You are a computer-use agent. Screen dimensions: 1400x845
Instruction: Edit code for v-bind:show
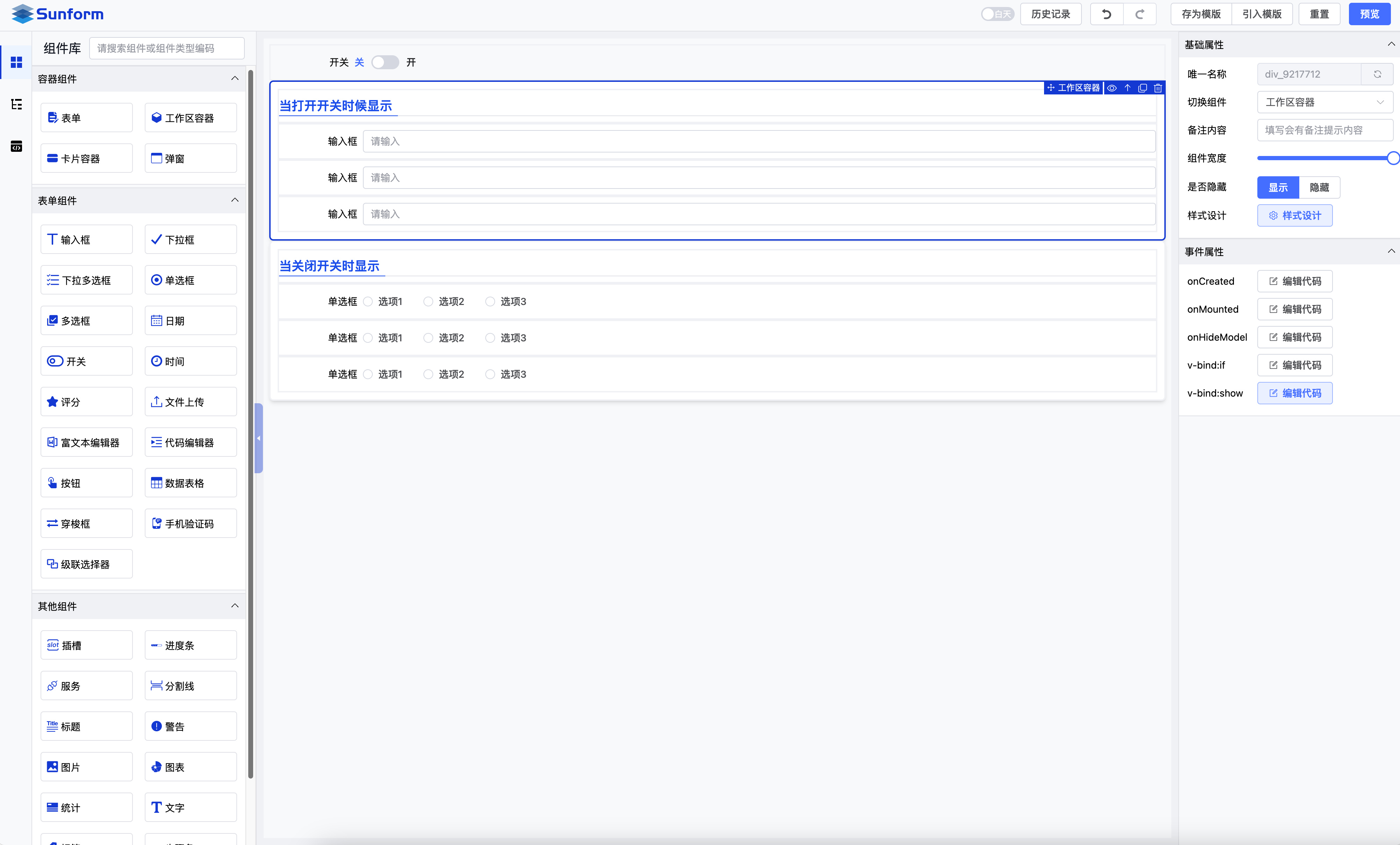1294,393
